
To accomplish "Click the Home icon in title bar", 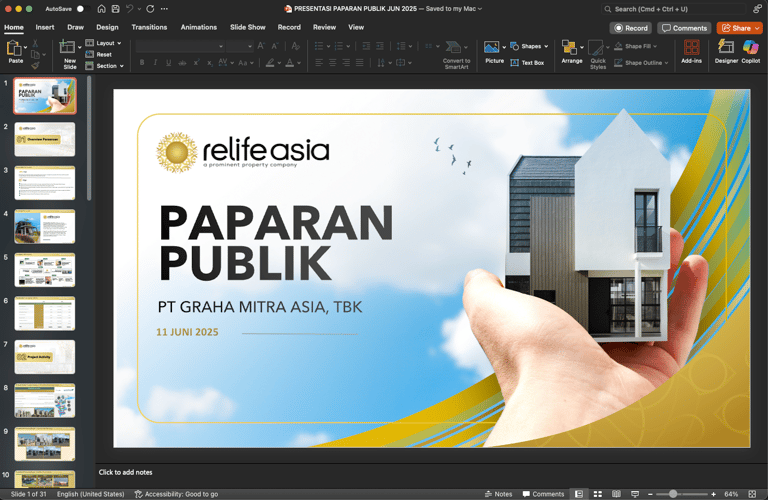I will point(101,9).
